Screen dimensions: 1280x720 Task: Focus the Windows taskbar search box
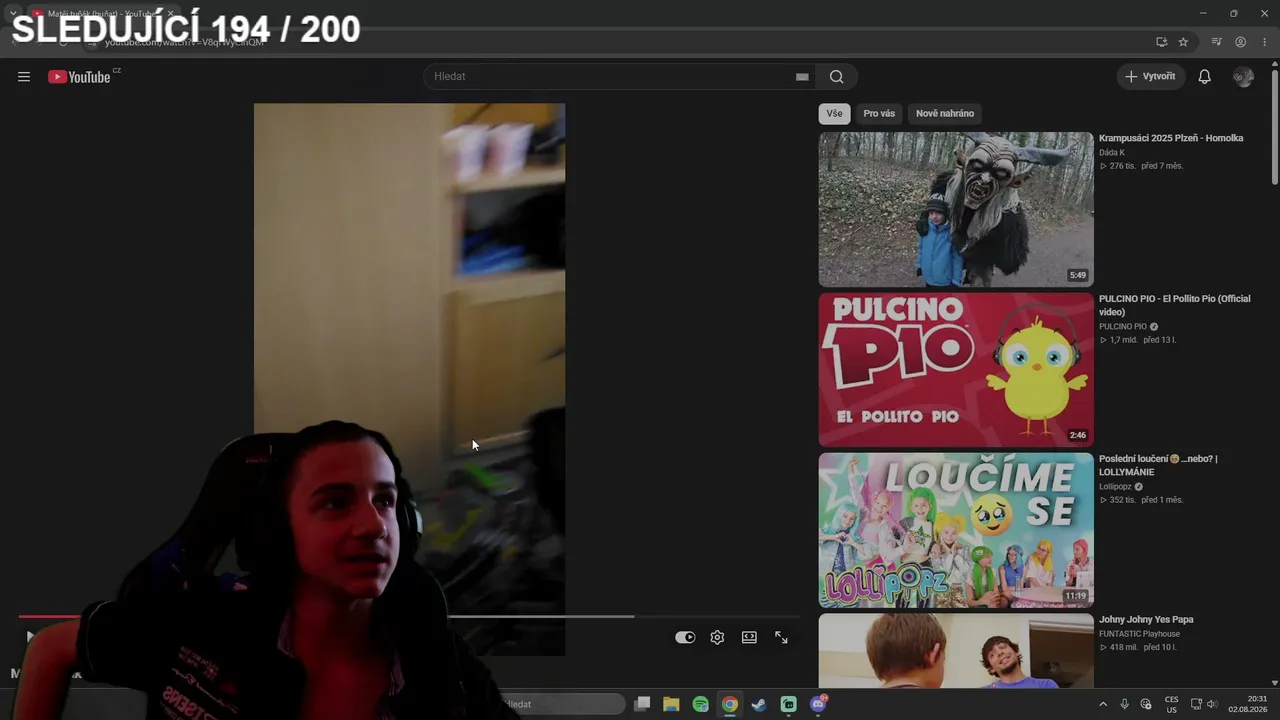(562, 704)
